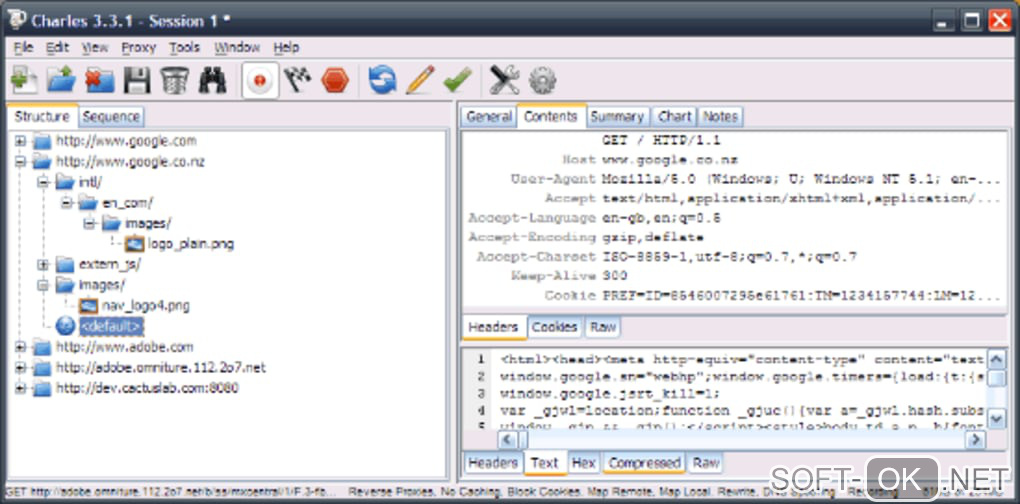Validate response using green checkmark icon
Viewport: 1020px width, 504px height.
pos(457,81)
